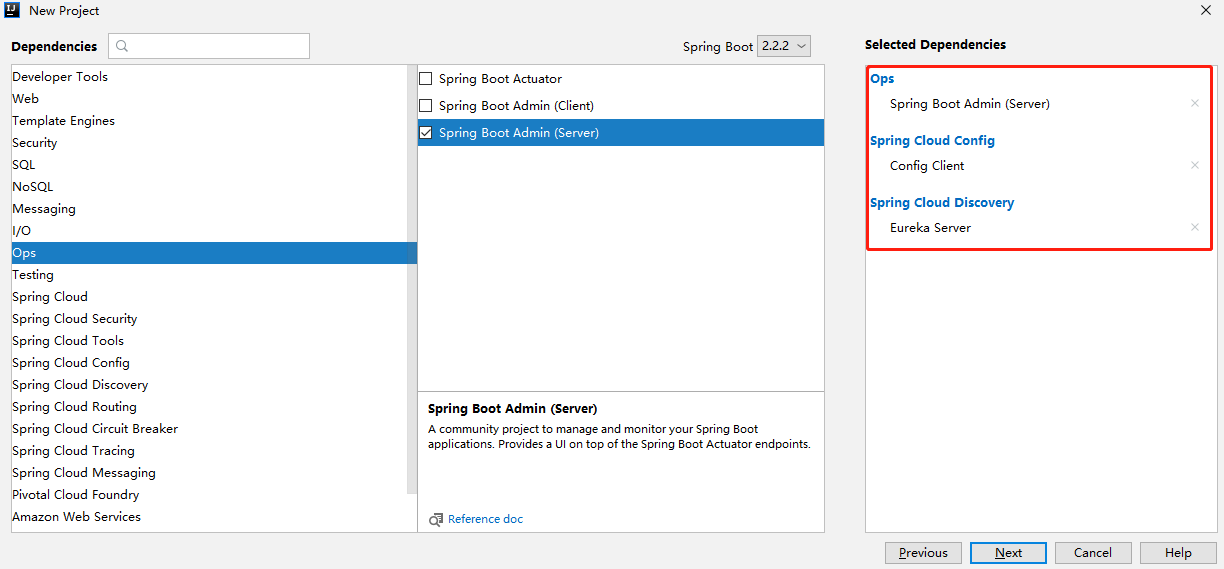Check the Spring Boot Admin (Client) checkbox
Viewport: 1224px width, 569px height.
pyautogui.click(x=426, y=106)
